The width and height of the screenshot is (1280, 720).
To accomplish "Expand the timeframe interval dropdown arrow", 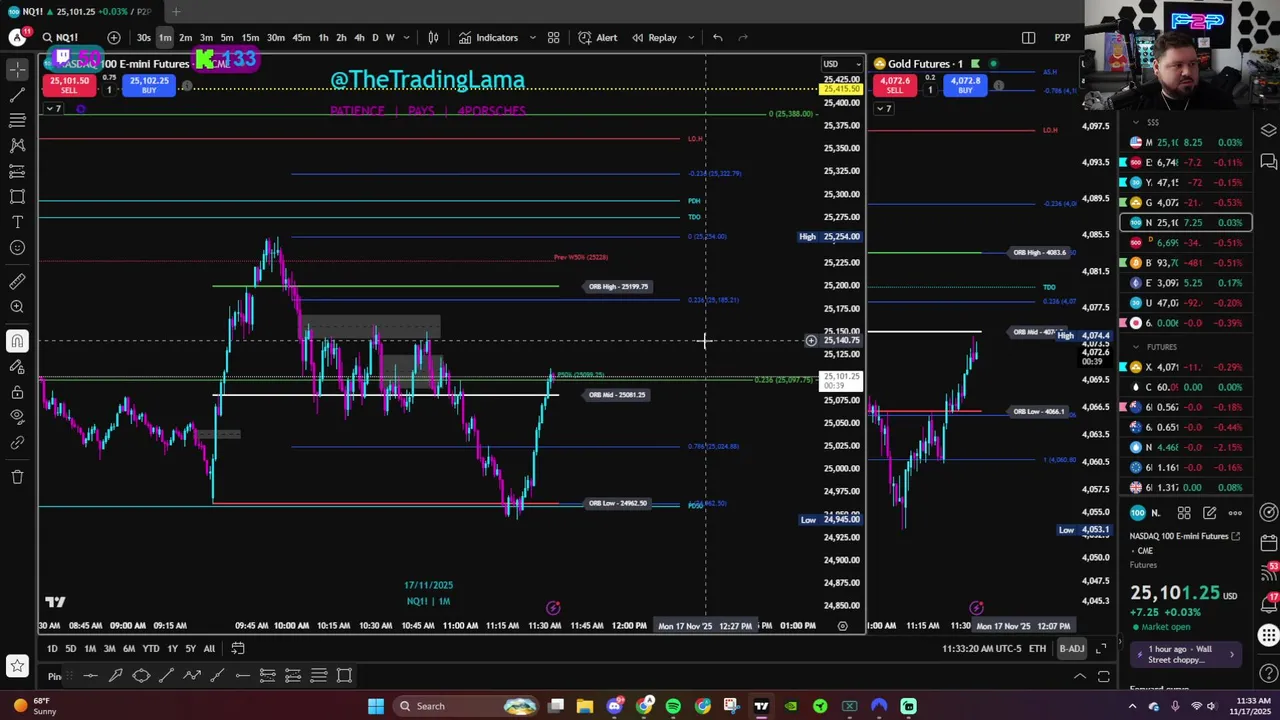I will (406, 38).
